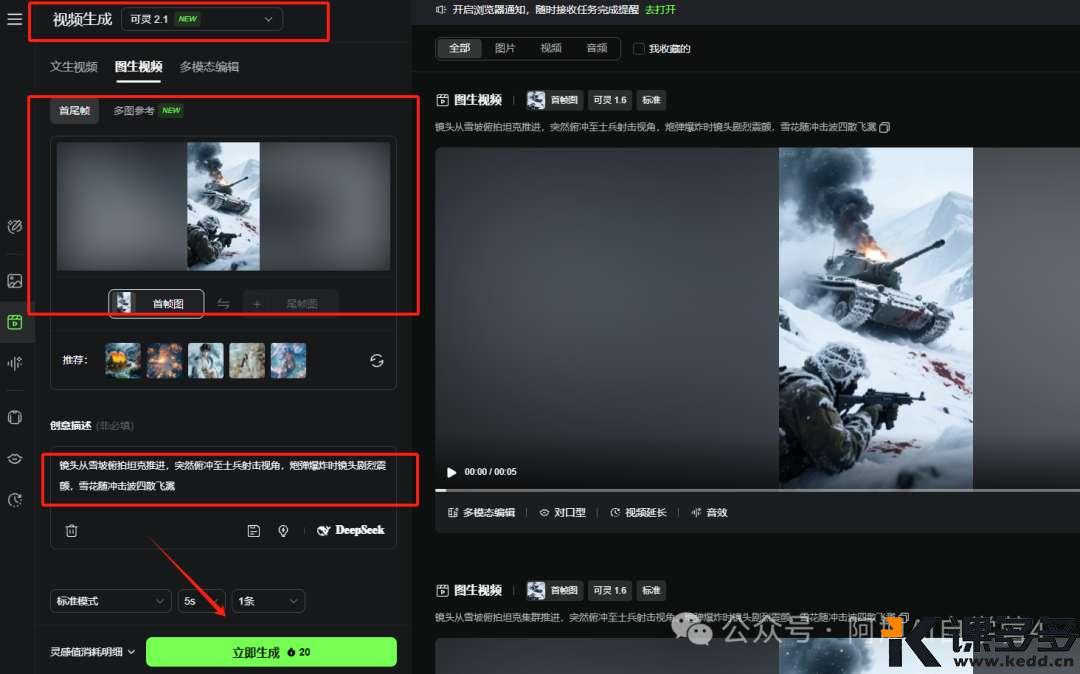Play the first tank video
This screenshot has height=674, width=1080.
[x=451, y=472]
